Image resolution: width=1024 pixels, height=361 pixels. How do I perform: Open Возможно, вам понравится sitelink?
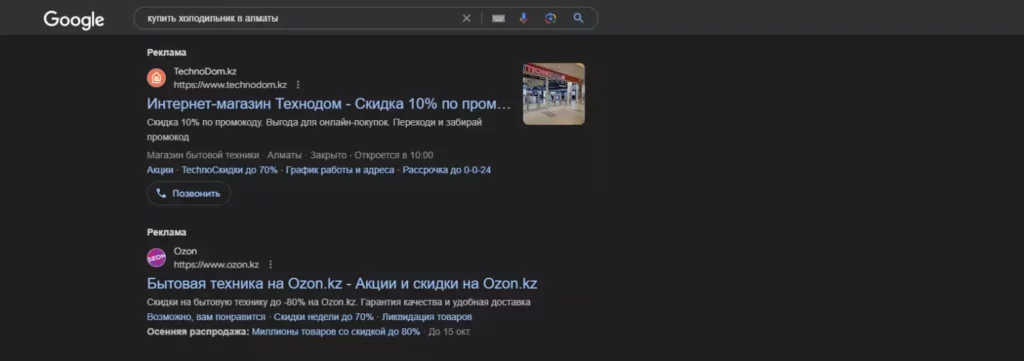click(x=206, y=317)
